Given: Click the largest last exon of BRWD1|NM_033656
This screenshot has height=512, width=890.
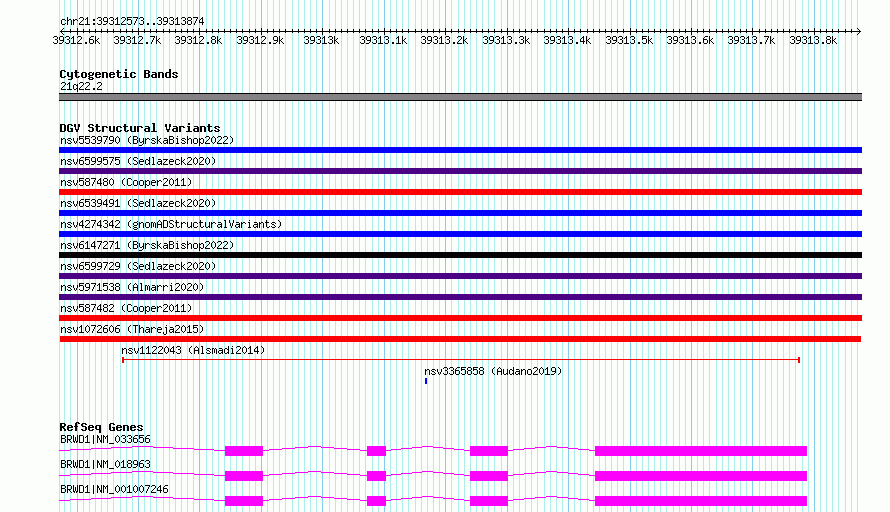Looking at the screenshot, I should (x=701, y=451).
